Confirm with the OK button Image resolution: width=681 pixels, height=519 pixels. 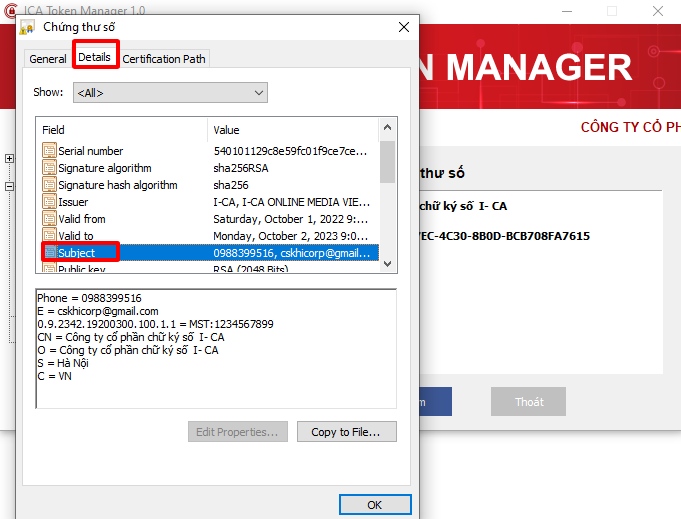click(x=374, y=505)
